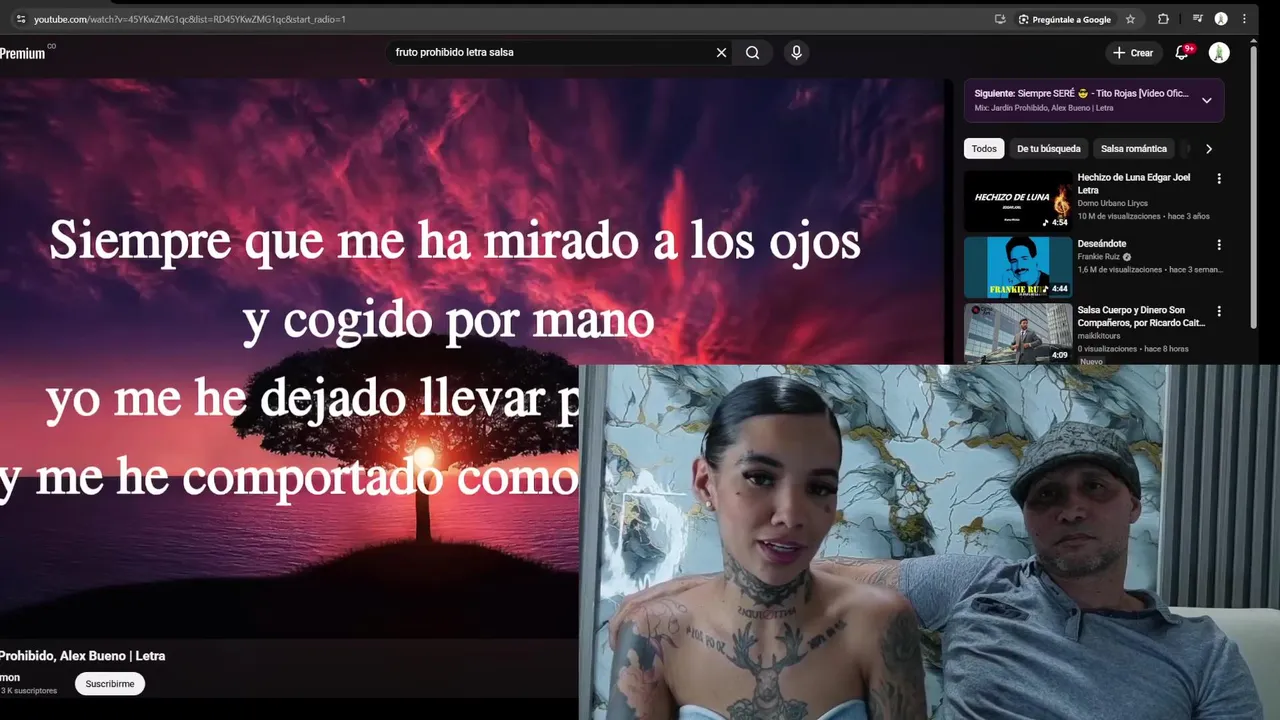Expand the Siguiente mix panel chevron
This screenshot has width=1280, height=720.
coord(1207,100)
